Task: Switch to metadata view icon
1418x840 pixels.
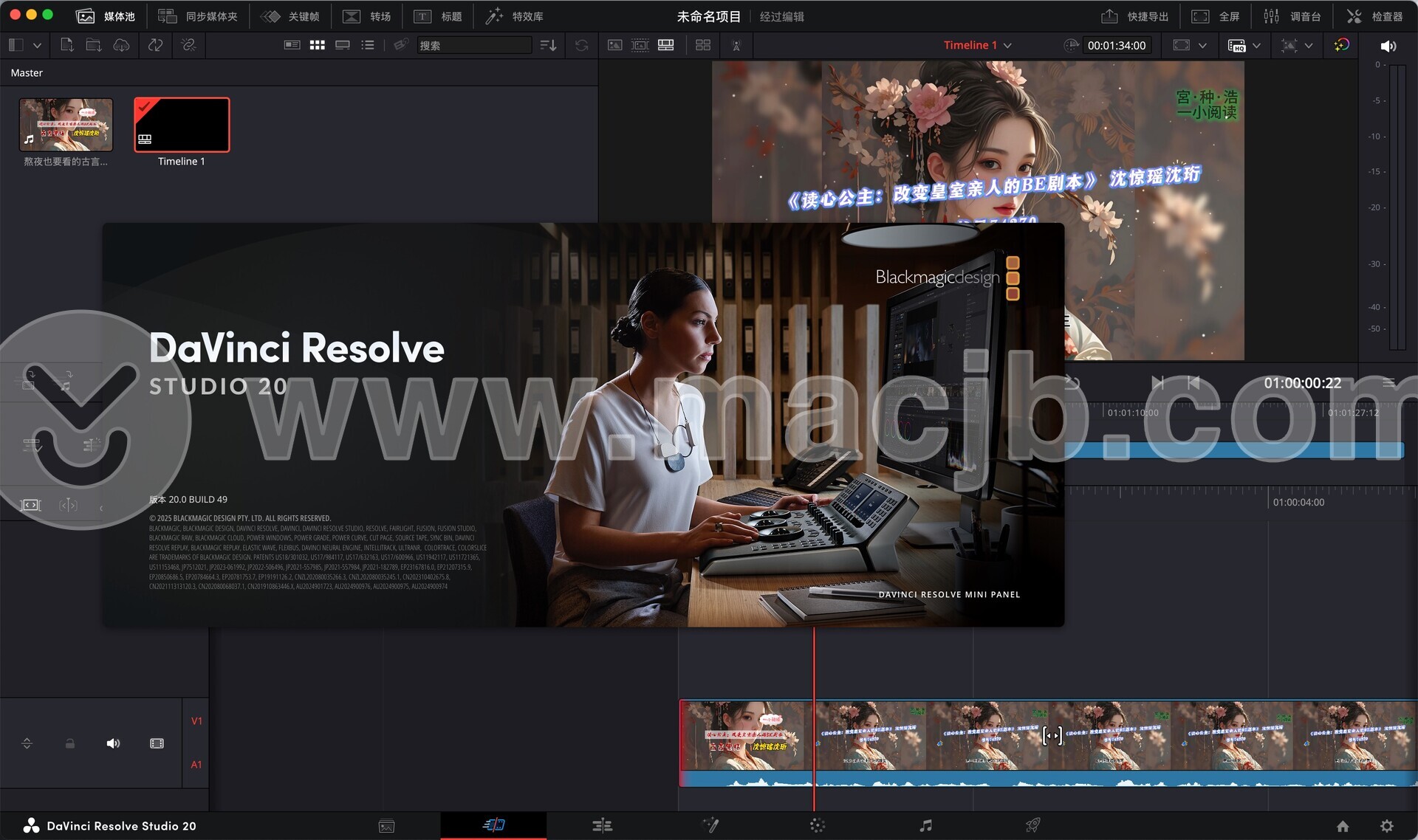Action: tap(292, 45)
